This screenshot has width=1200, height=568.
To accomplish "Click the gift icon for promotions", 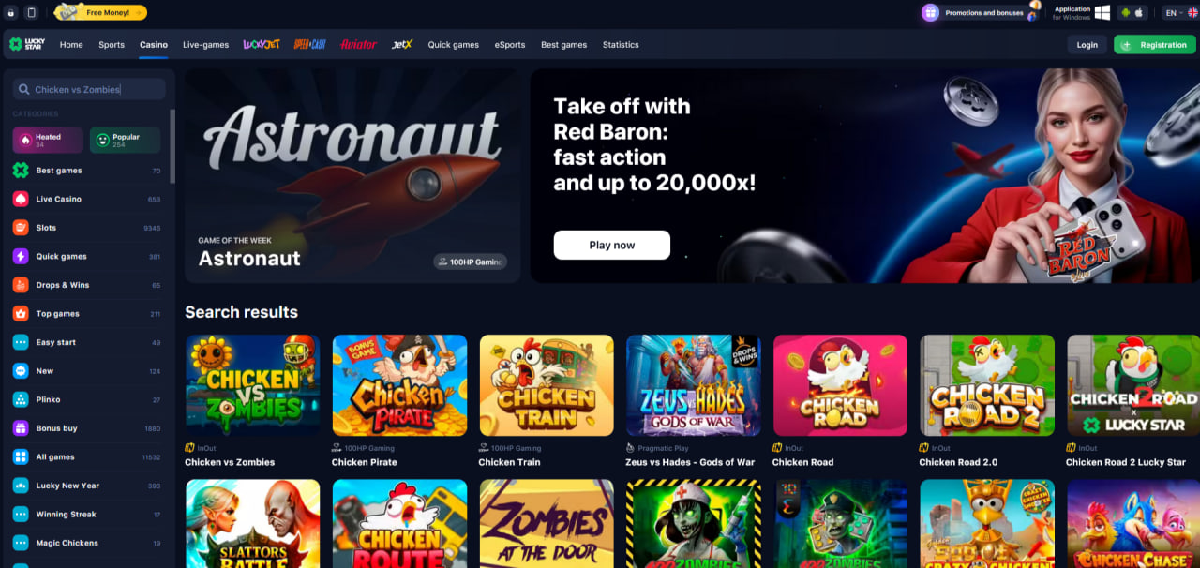I will point(930,13).
